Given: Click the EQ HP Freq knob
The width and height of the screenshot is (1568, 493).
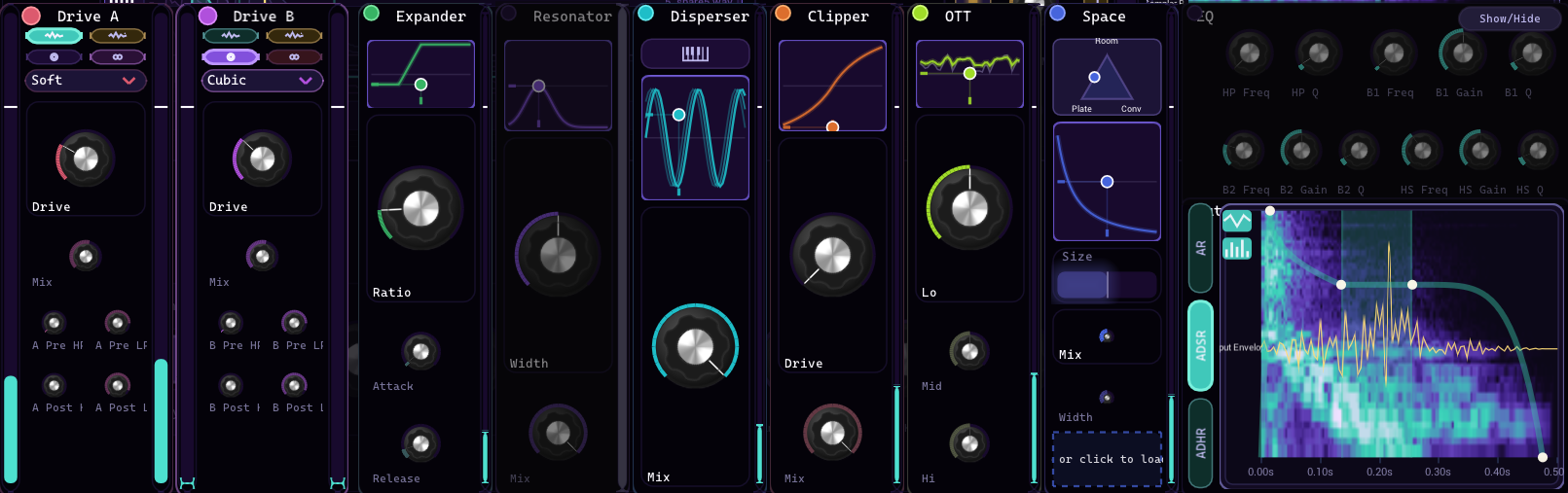Looking at the screenshot, I should 1250,53.
